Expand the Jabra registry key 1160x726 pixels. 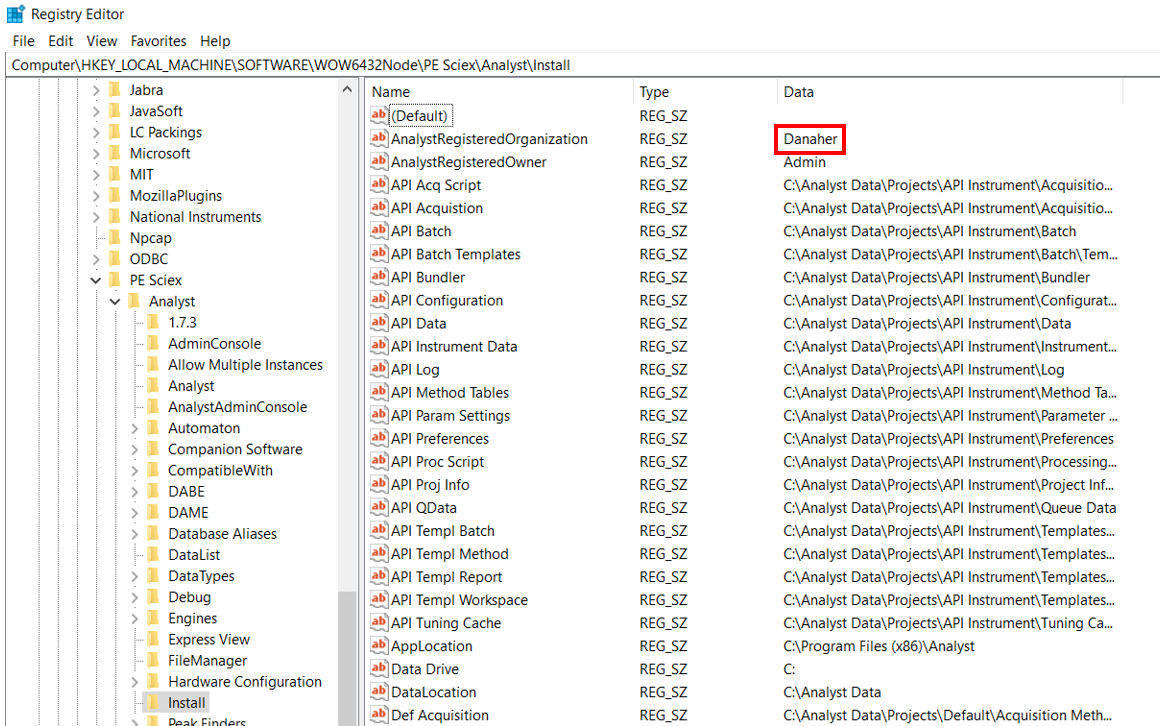pyautogui.click(x=96, y=90)
